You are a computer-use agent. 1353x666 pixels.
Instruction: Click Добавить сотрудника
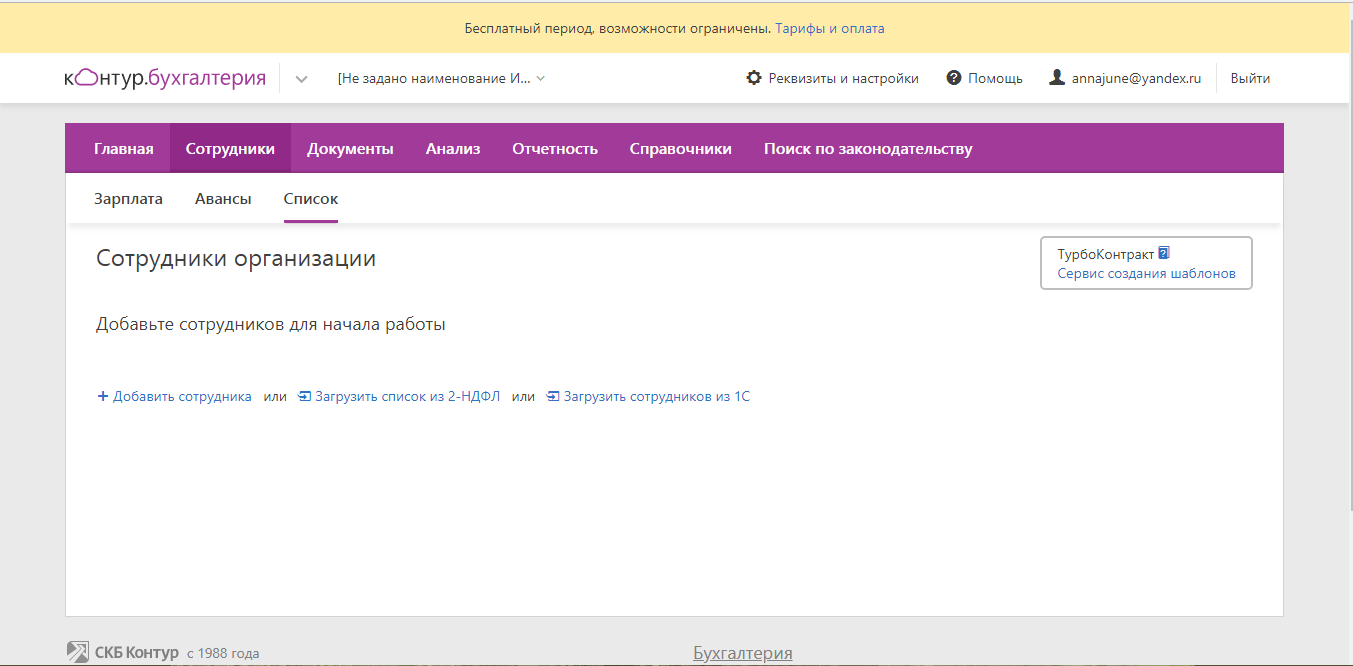point(182,396)
